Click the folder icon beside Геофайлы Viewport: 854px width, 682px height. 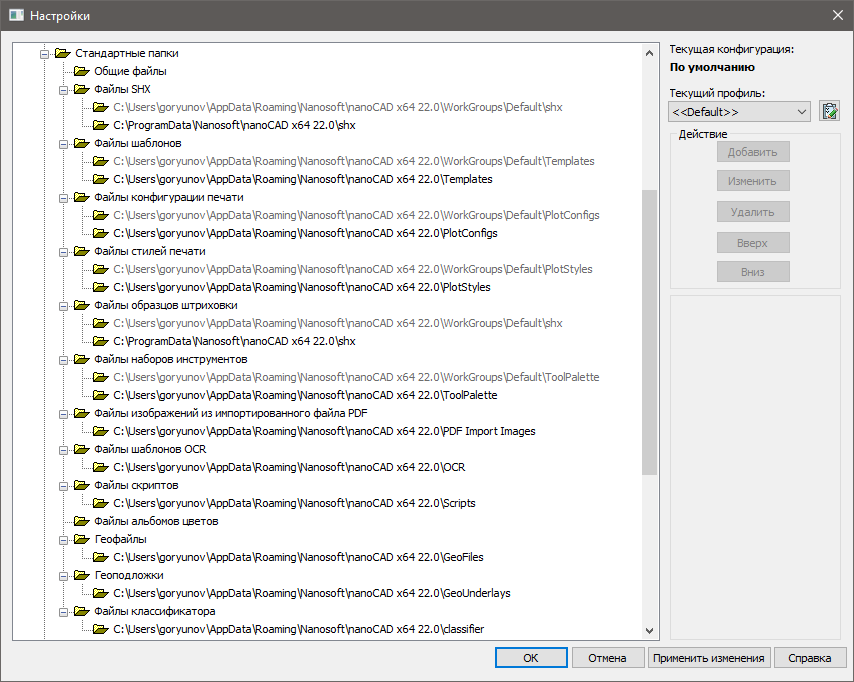click(x=82, y=540)
